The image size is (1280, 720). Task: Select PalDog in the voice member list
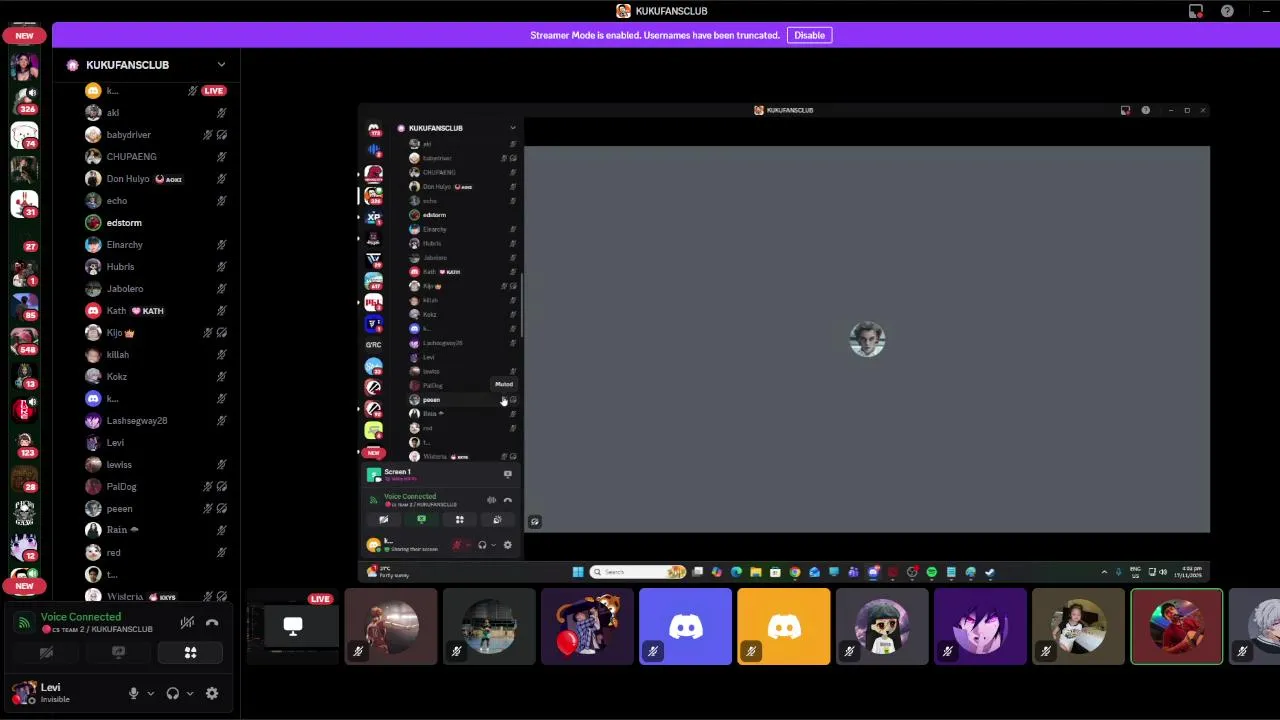pyautogui.click(x=155, y=487)
